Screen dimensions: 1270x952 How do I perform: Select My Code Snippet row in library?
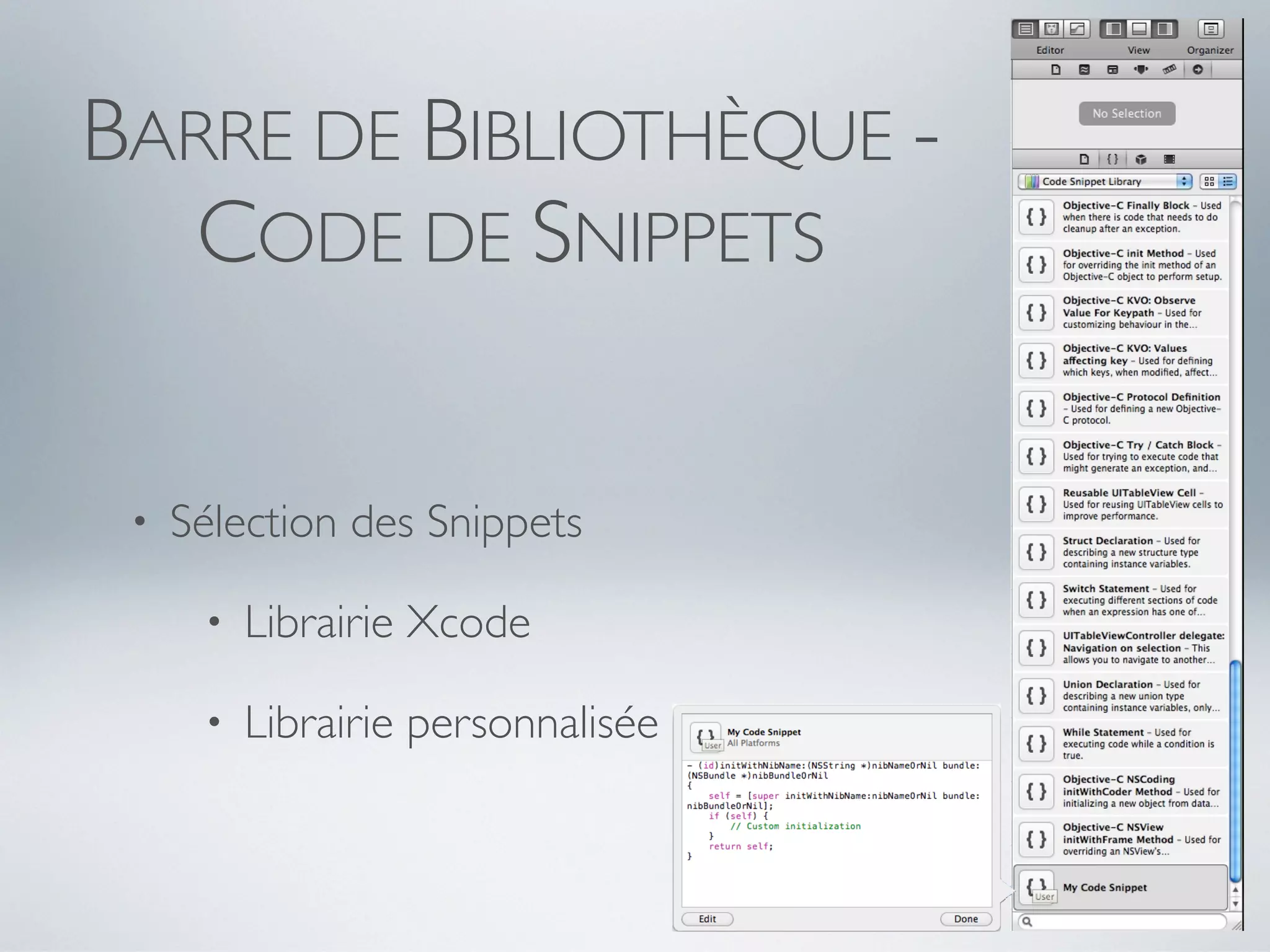(1121, 888)
